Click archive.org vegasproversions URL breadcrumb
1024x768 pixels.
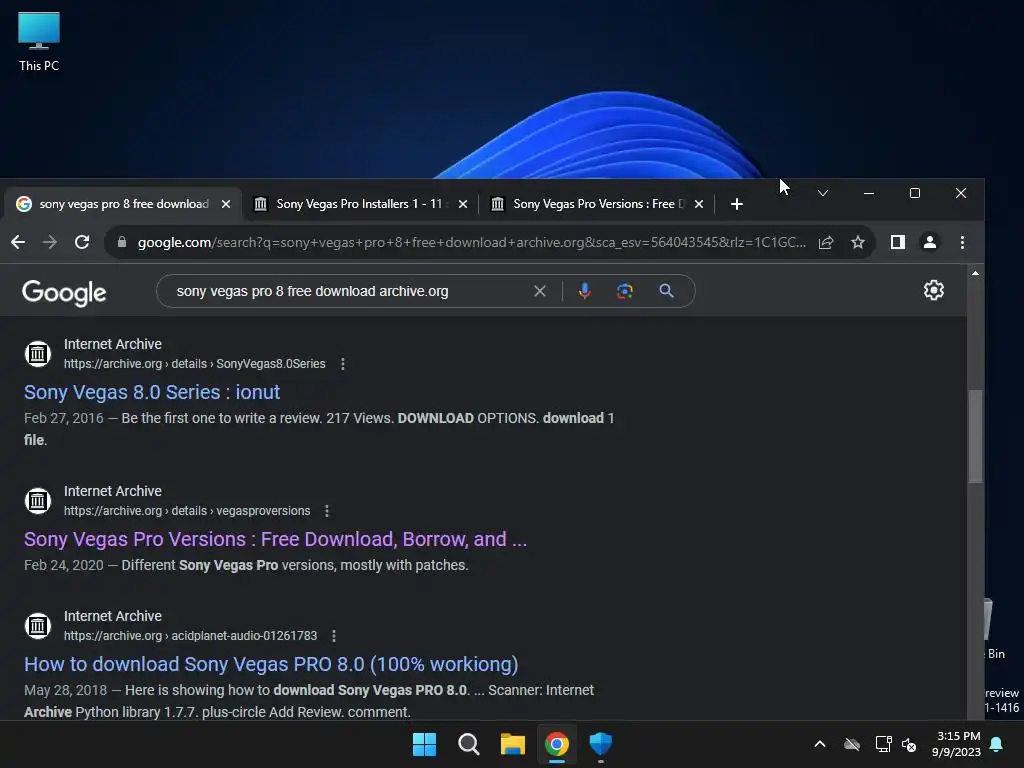pos(187,511)
